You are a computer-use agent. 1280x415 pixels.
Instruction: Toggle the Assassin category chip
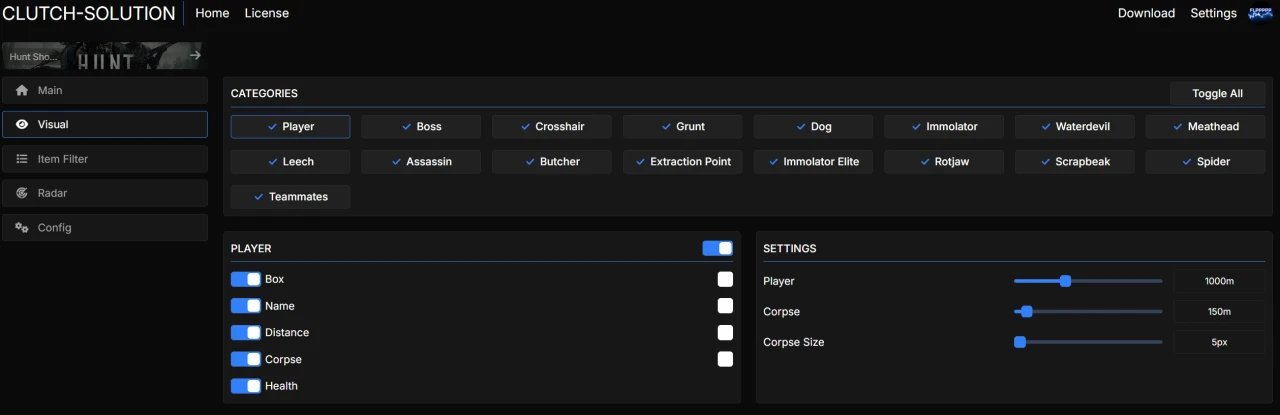pos(421,161)
